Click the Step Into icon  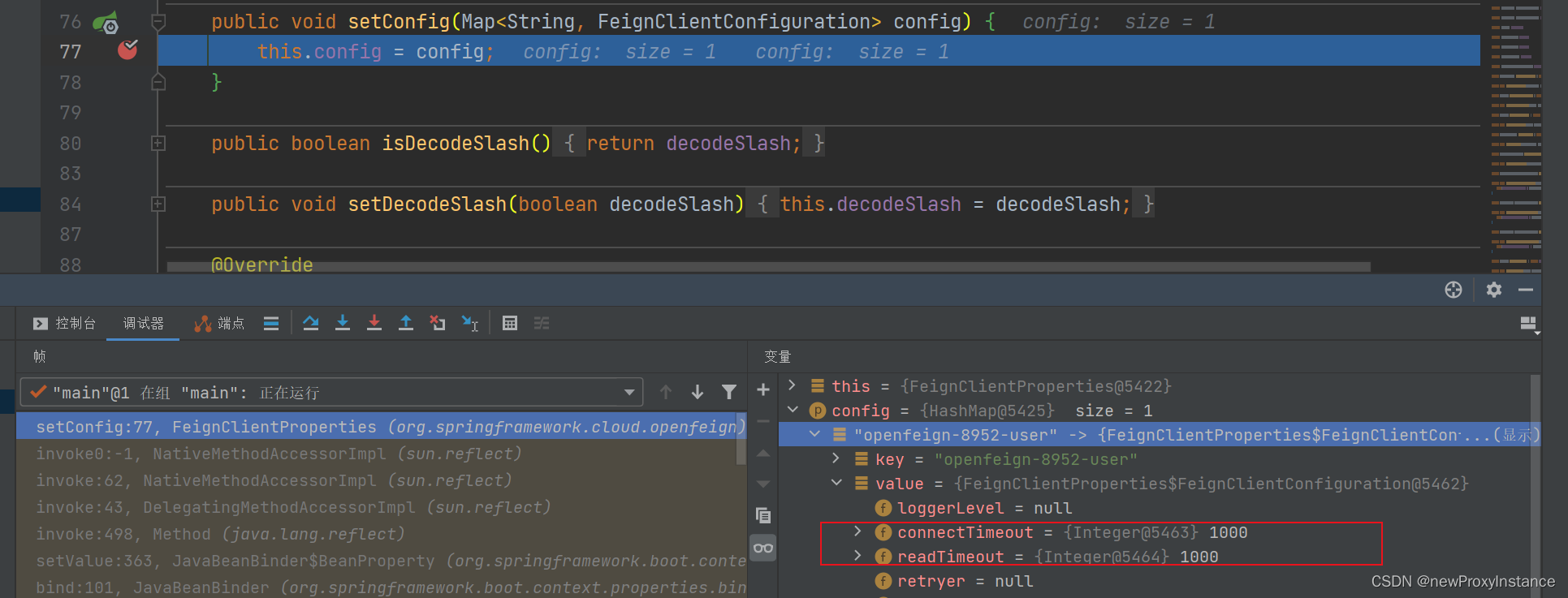click(x=343, y=323)
